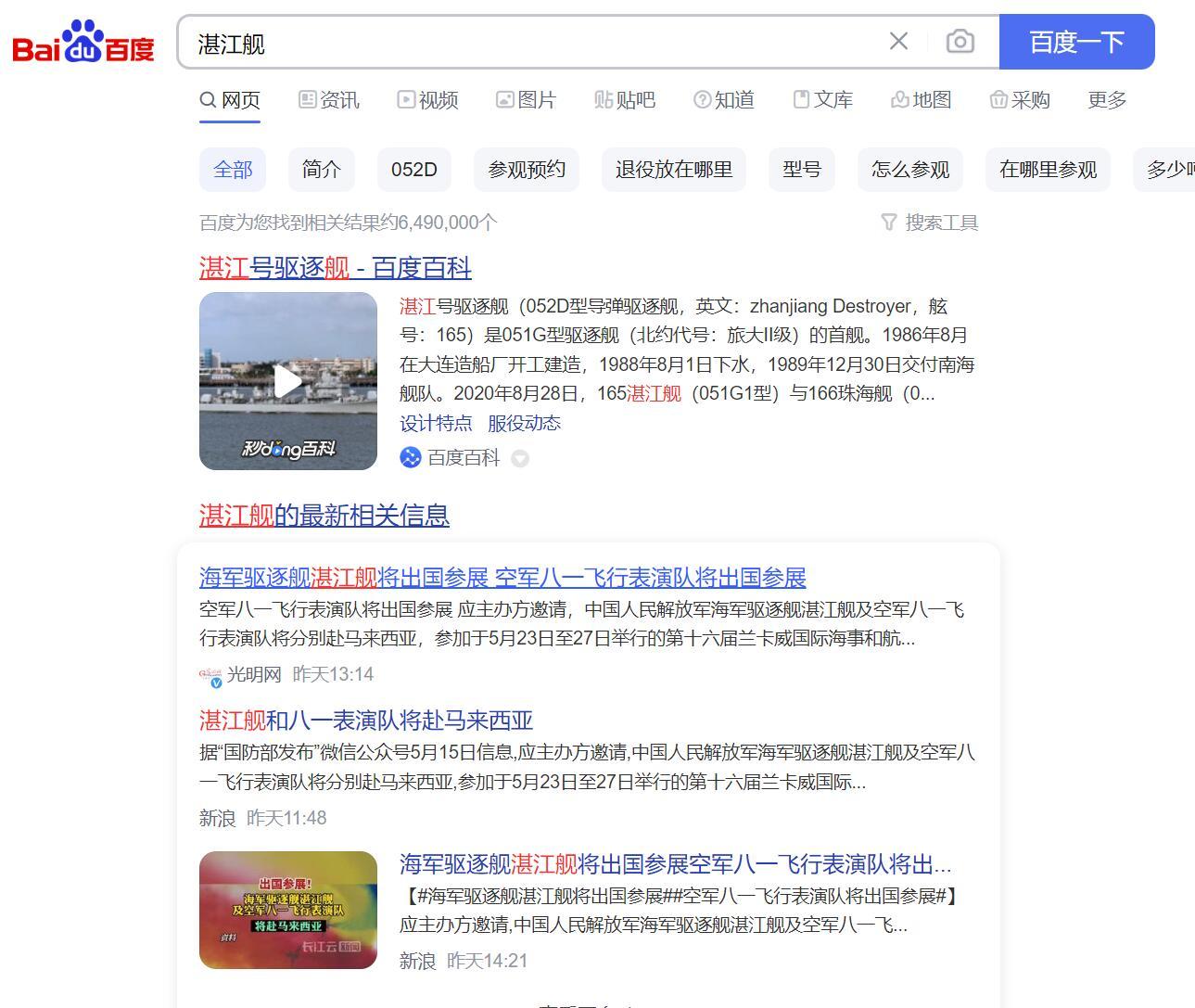Open 湛江舰和八一表演队将赴马来西亚 article
Image resolution: width=1195 pixels, height=1008 pixels.
tap(366, 721)
